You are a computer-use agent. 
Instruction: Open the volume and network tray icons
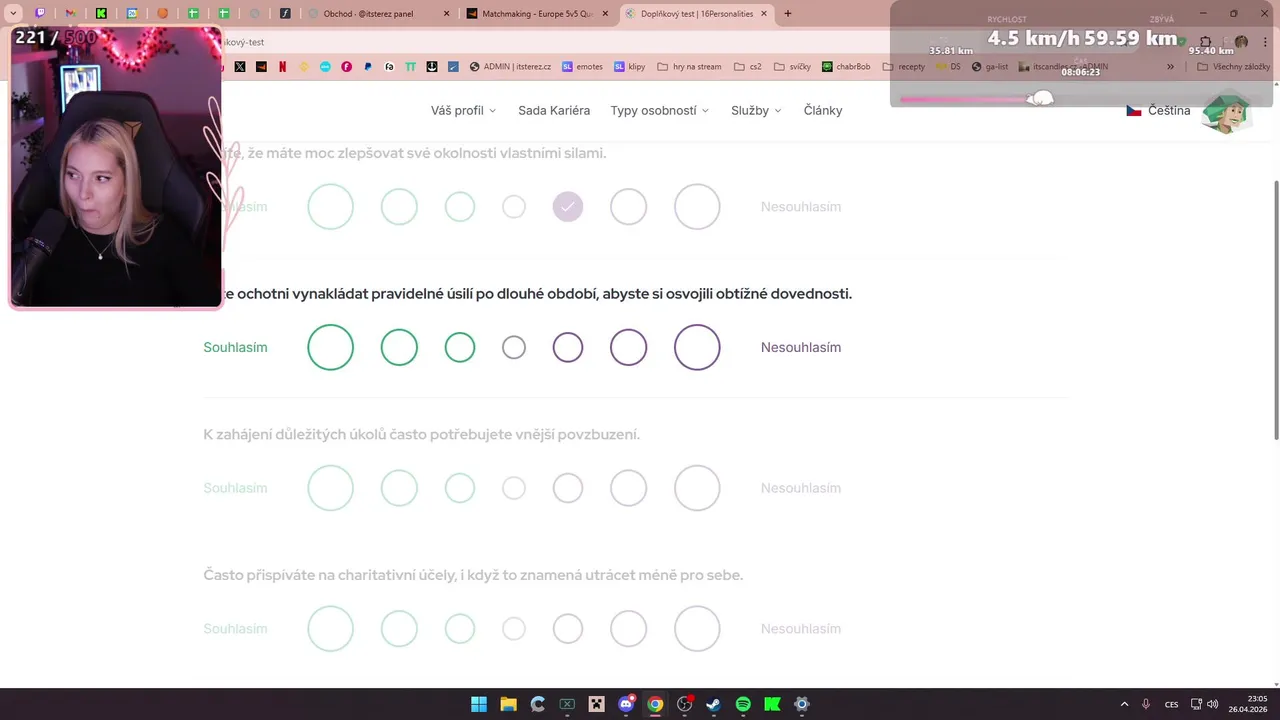(1204, 704)
